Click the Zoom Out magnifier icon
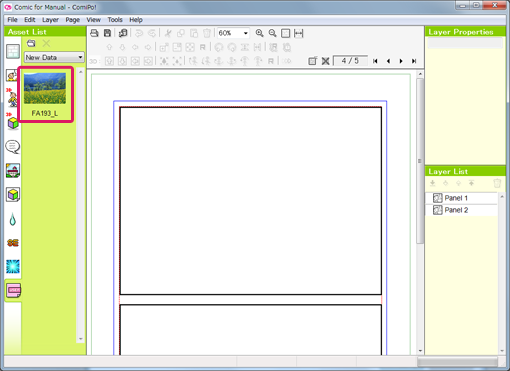This screenshot has width=510, height=371. (x=273, y=33)
